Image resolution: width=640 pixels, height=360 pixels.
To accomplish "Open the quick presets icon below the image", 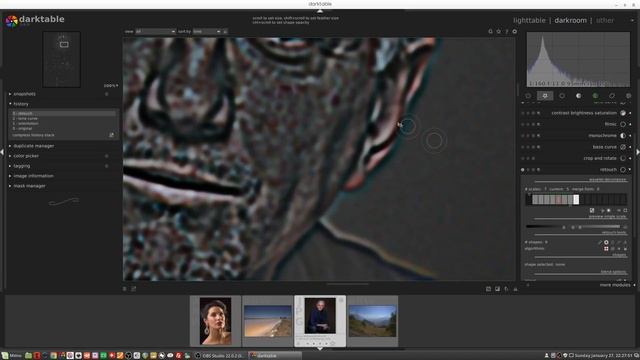I will coord(124,289).
